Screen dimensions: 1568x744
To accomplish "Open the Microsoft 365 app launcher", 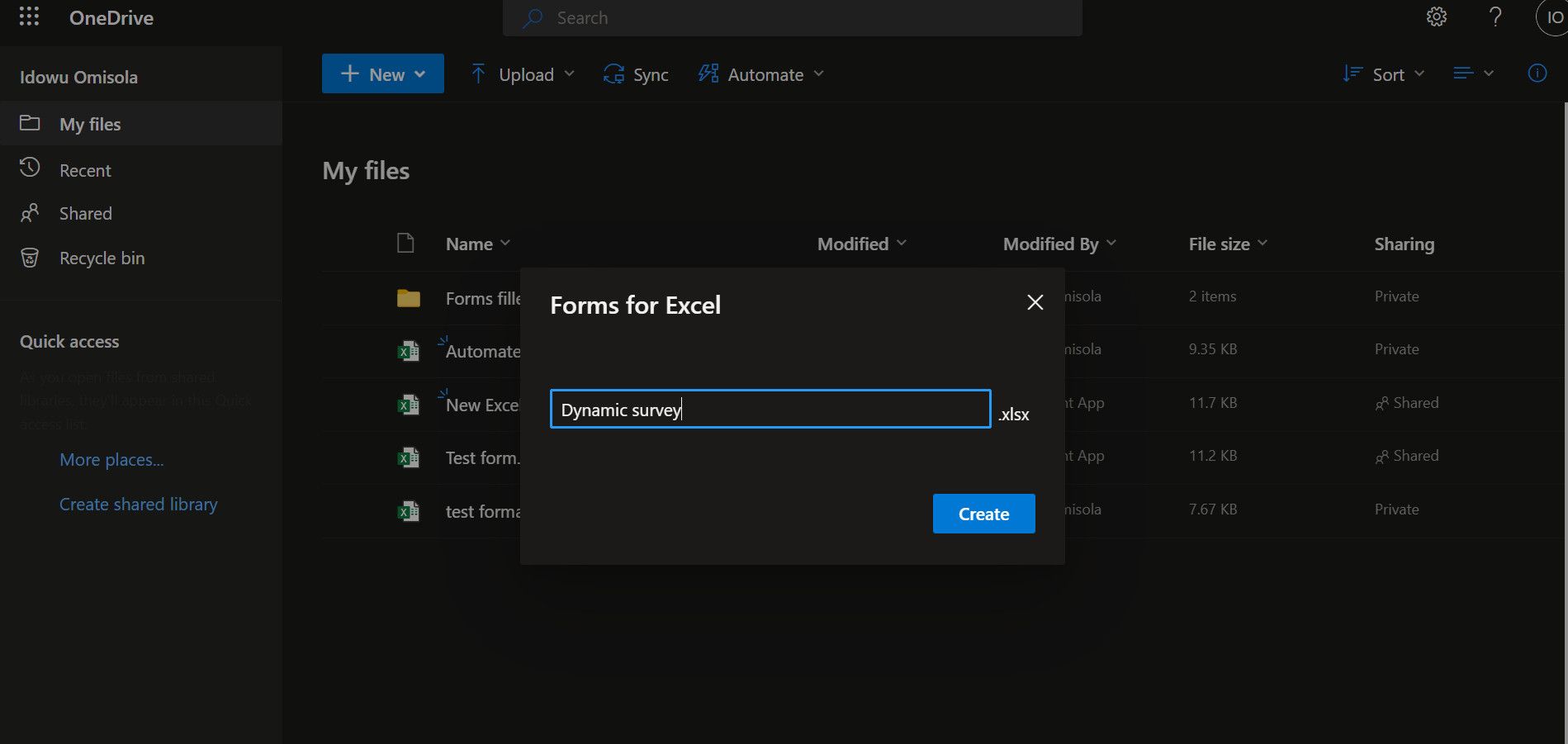I will click(x=28, y=17).
